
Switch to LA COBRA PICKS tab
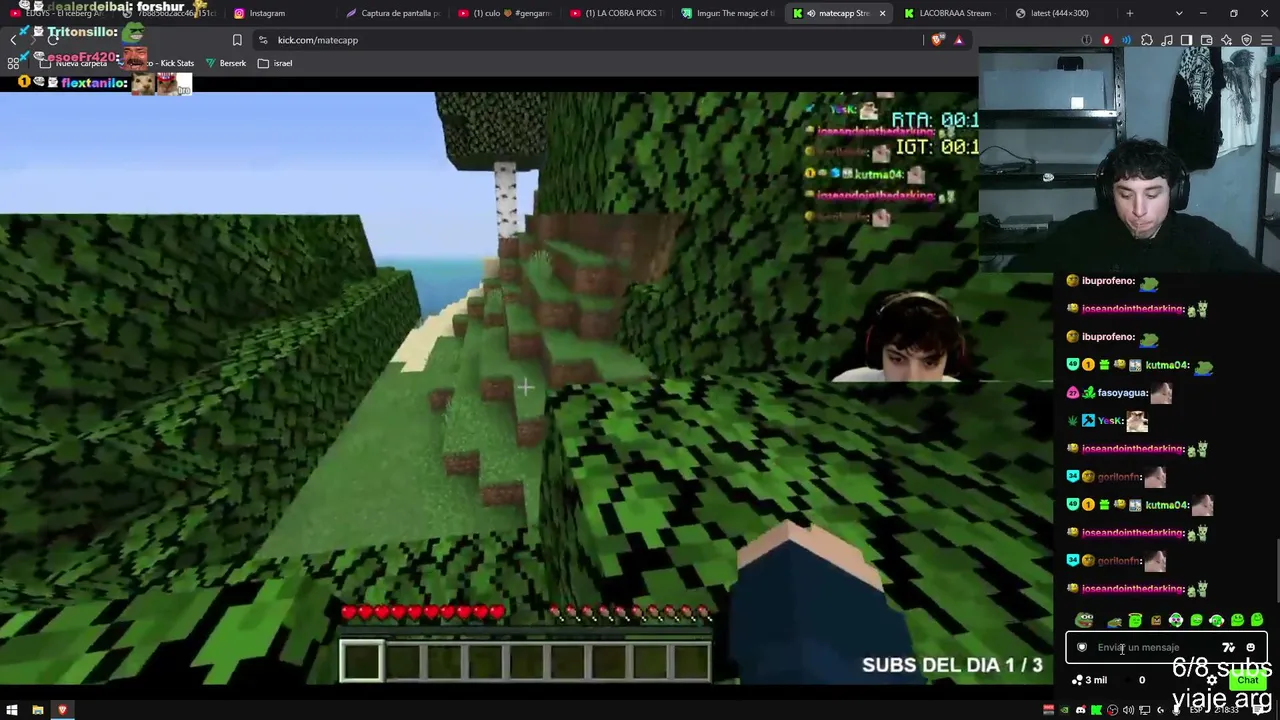(619, 13)
